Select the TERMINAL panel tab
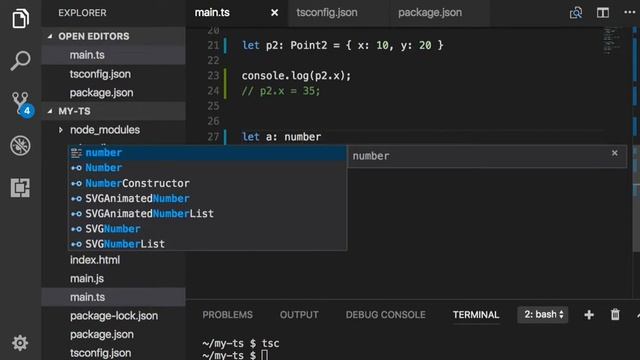Screen dimensions: 640x360 click(x=476, y=315)
